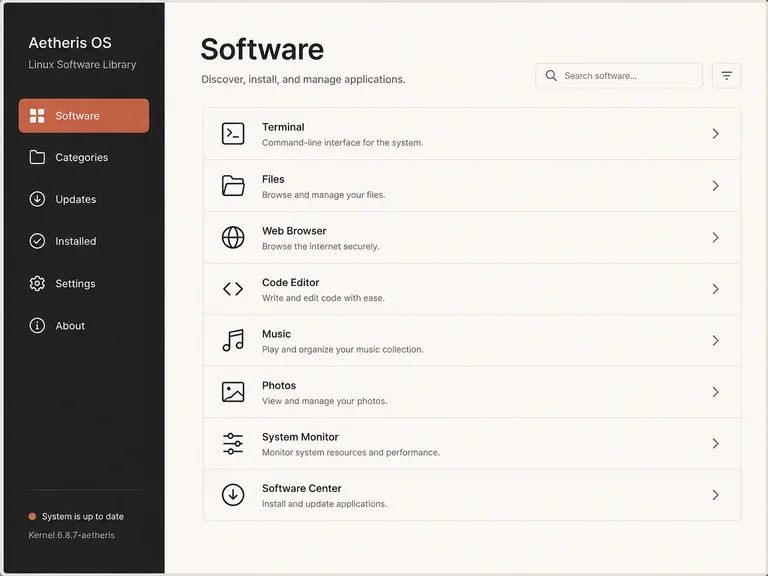This screenshot has width=768, height=576.
Task: Click the Music note icon
Action: click(233, 340)
